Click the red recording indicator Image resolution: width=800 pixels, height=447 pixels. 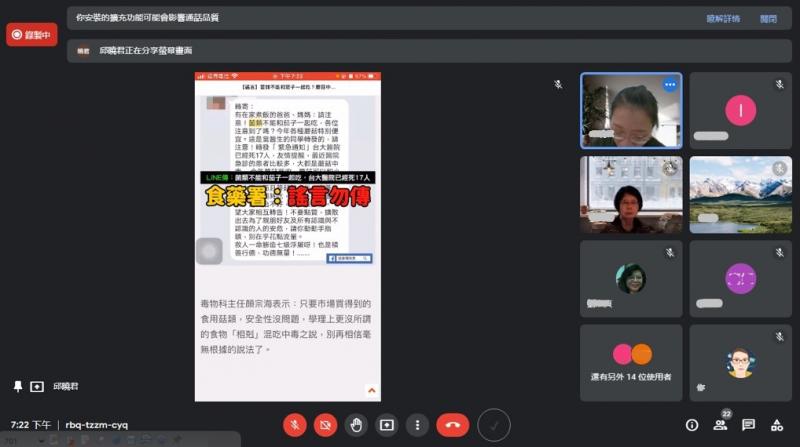click(31, 35)
